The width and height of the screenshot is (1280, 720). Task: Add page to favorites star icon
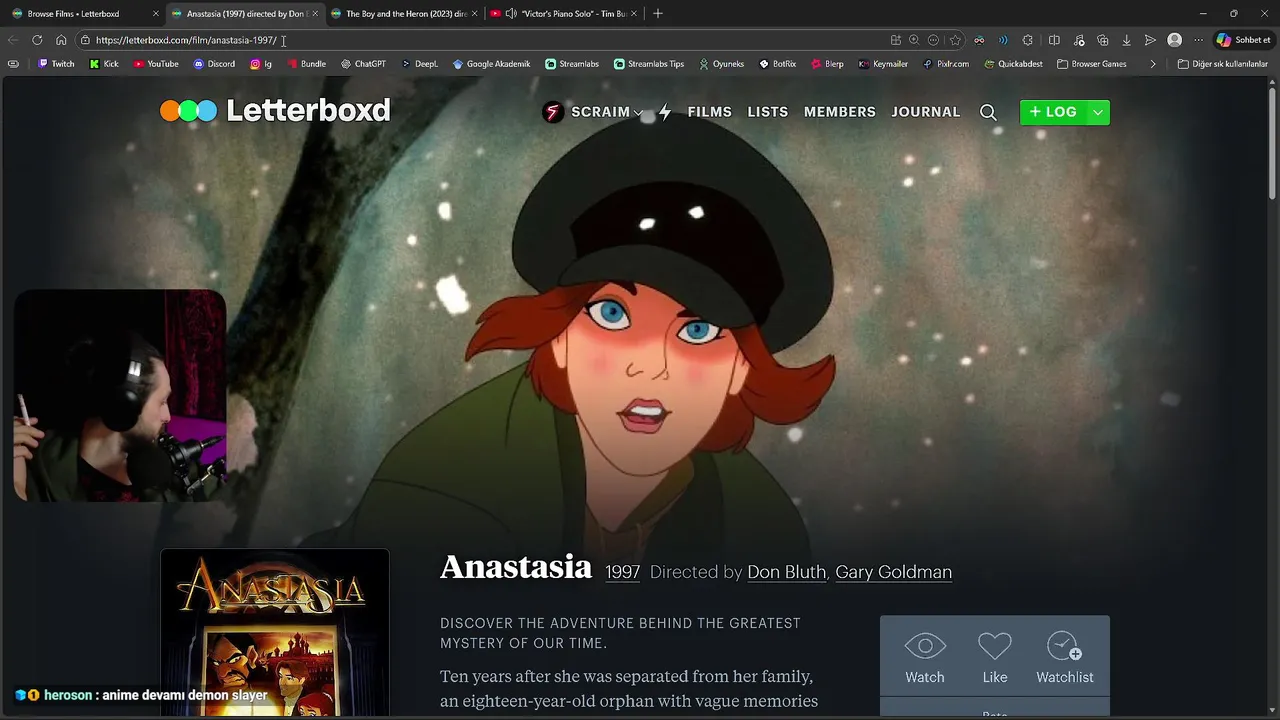pos(955,40)
